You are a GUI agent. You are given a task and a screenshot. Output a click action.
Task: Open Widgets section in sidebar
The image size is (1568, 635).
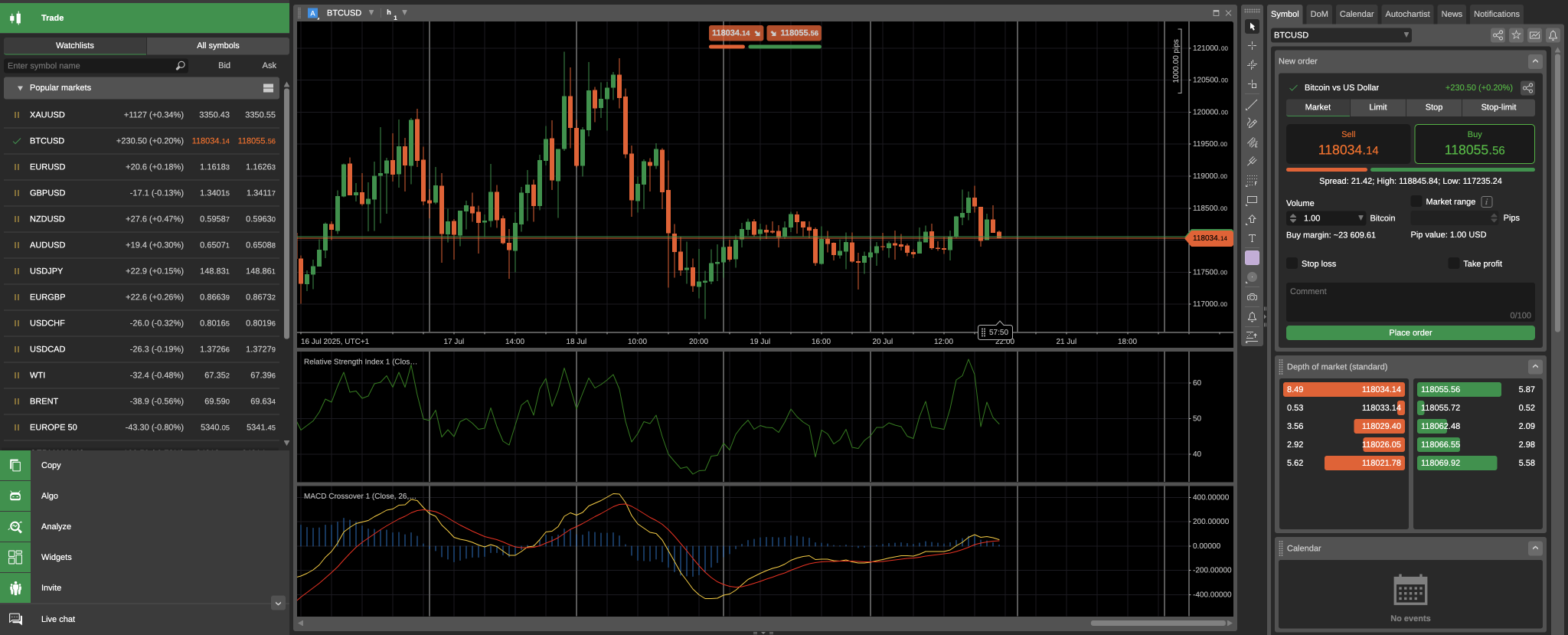coord(145,557)
